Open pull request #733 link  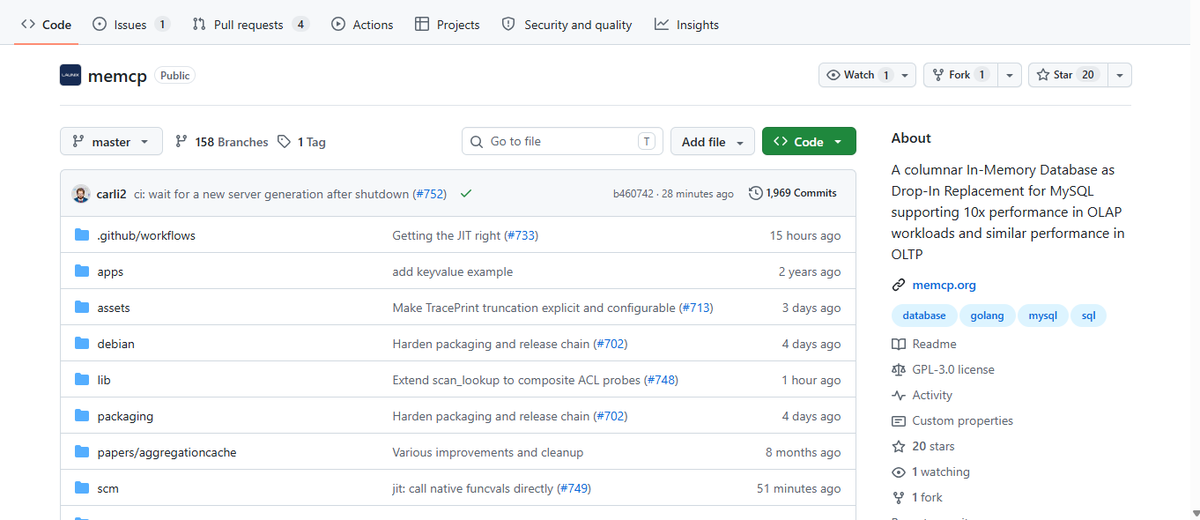tap(521, 236)
